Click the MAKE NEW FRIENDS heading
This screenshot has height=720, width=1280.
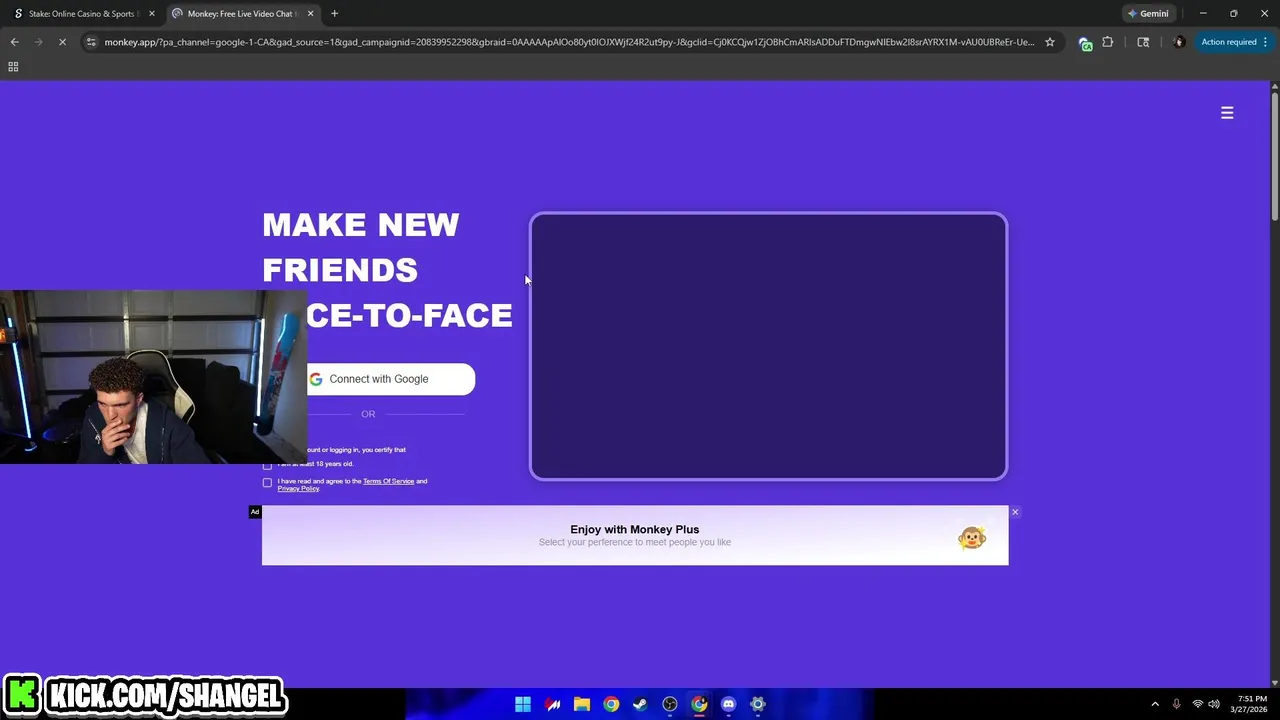pos(361,247)
